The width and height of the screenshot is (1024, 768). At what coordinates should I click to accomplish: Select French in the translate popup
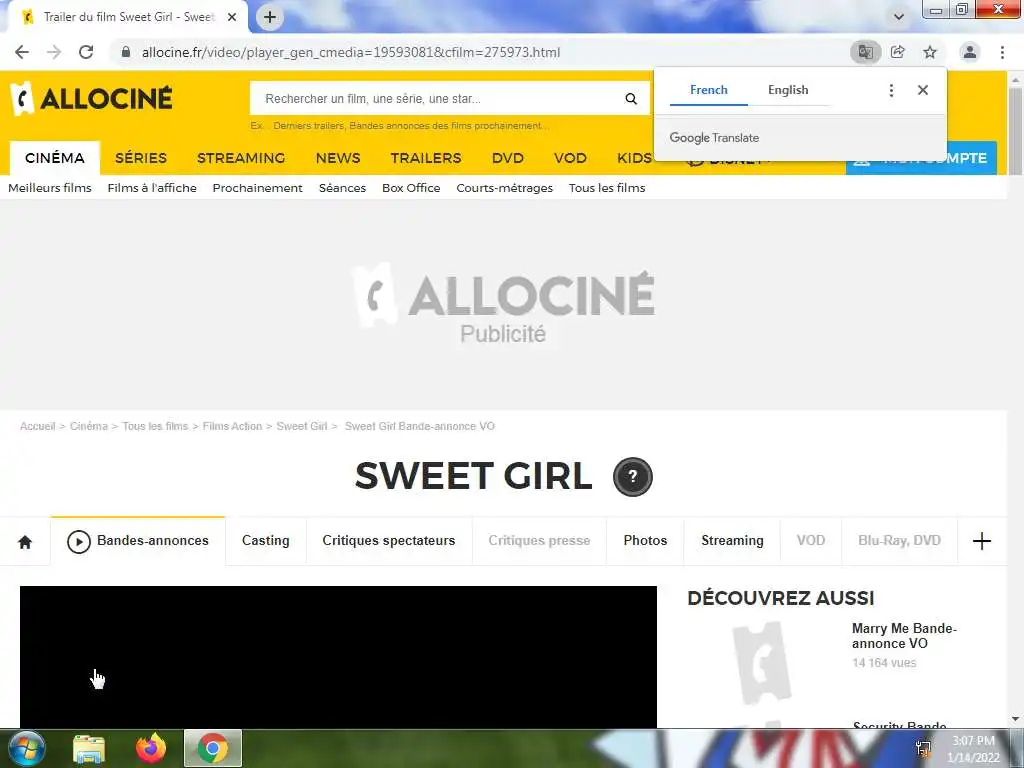click(x=709, y=90)
